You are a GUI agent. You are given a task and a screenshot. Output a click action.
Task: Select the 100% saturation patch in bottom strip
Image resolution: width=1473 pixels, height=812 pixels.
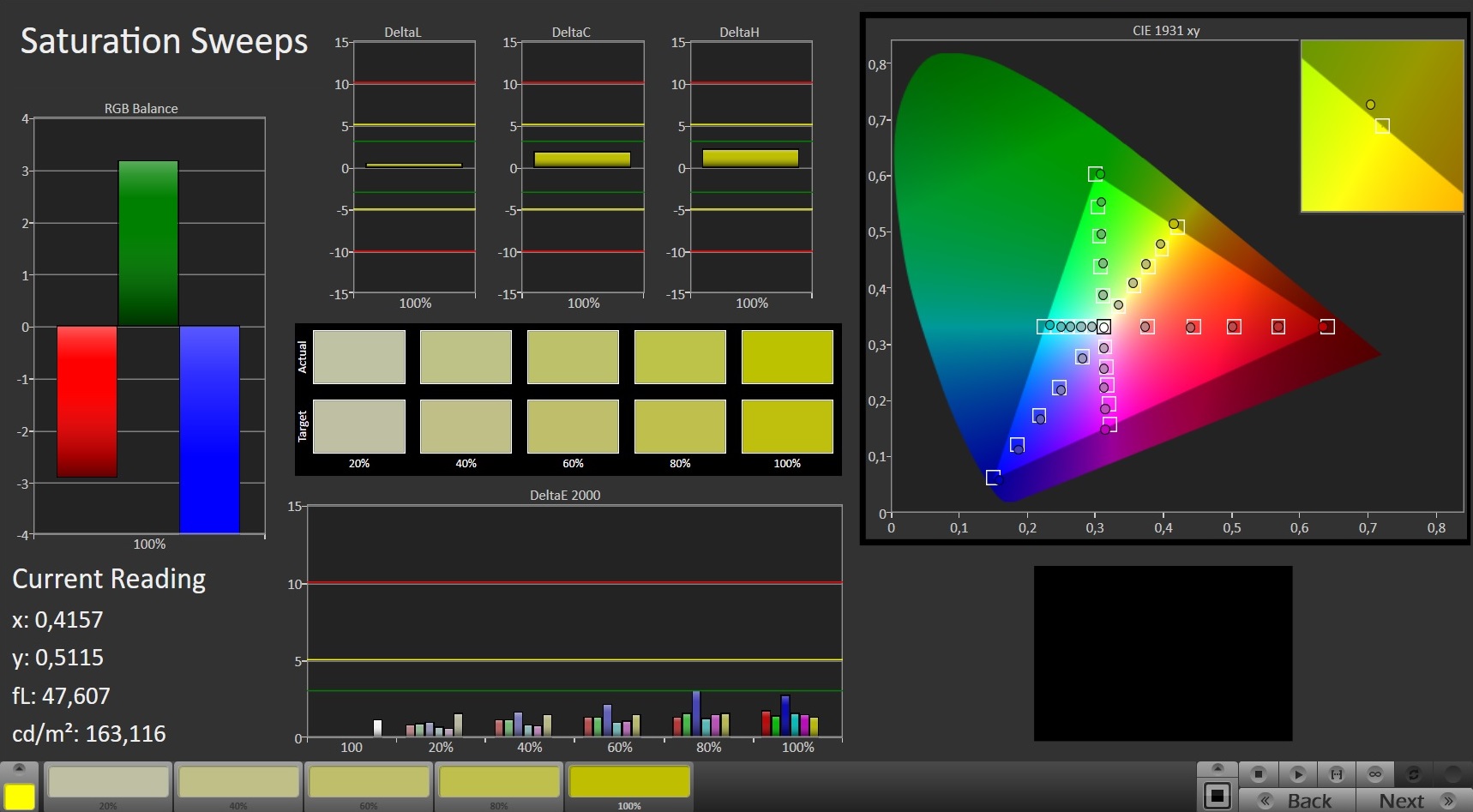point(629,783)
